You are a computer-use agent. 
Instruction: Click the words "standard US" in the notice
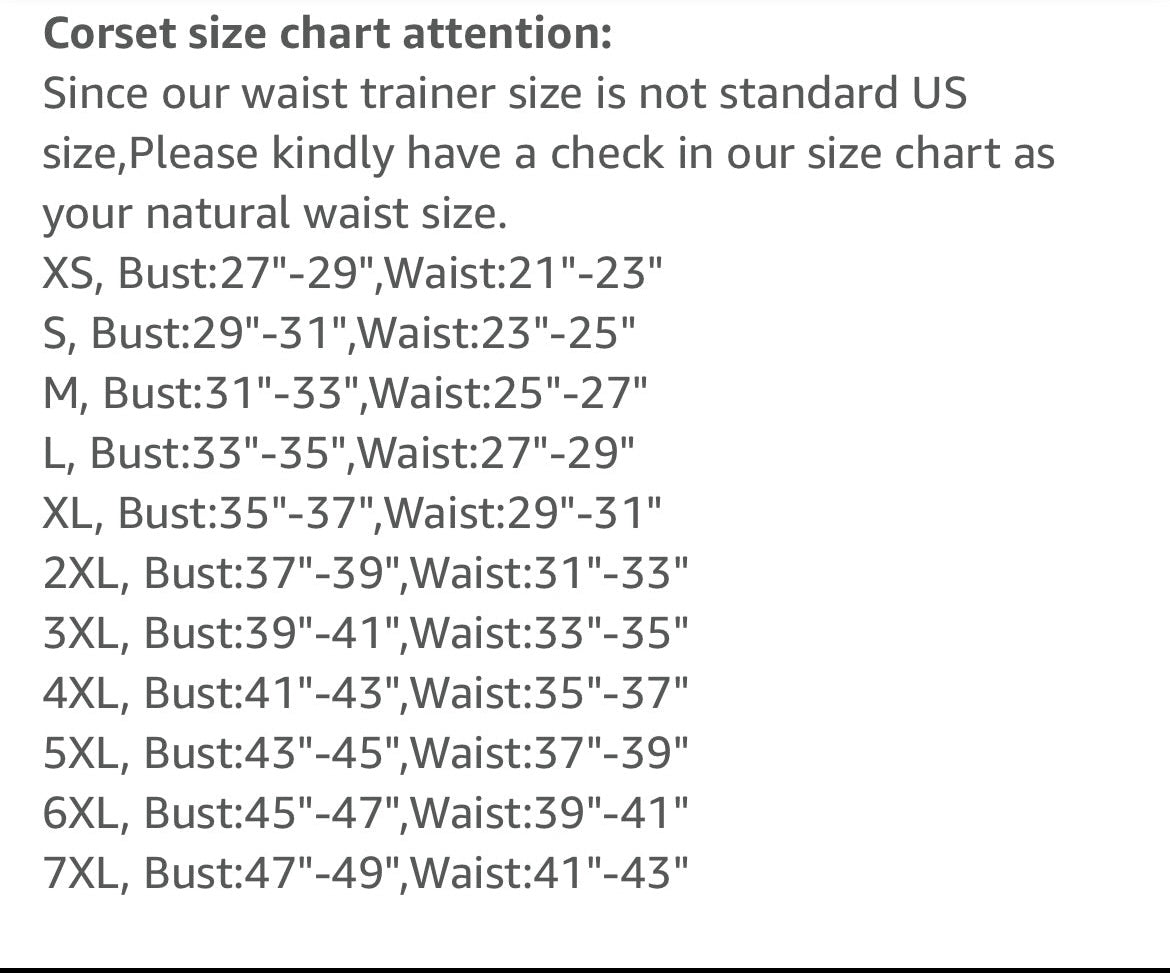pos(843,94)
